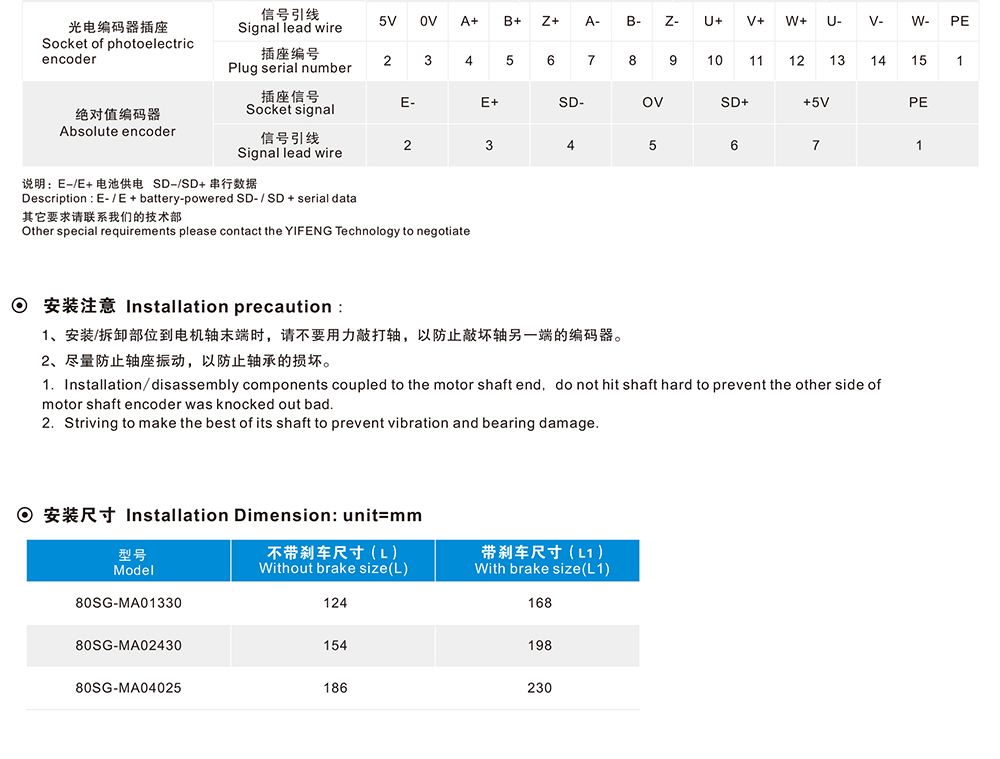The height and width of the screenshot is (759, 1000).
Task: Select the value 154 in the table
Action: pos(335,645)
